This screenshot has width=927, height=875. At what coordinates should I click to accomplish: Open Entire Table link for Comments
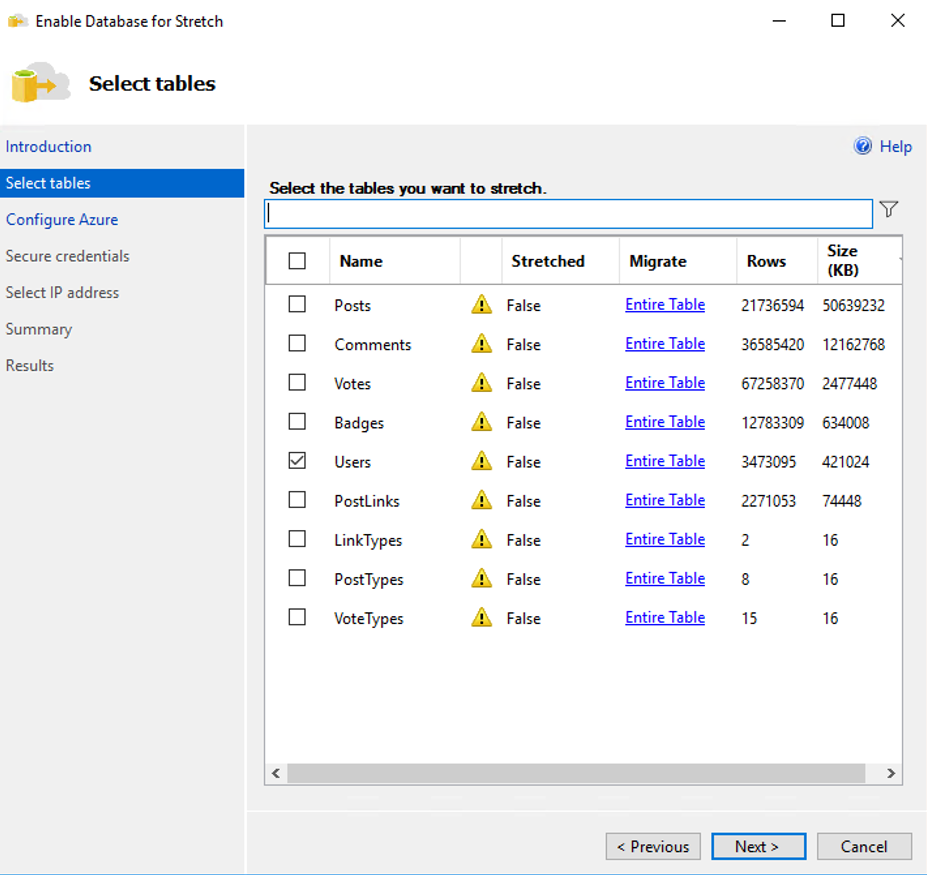(x=665, y=344)
